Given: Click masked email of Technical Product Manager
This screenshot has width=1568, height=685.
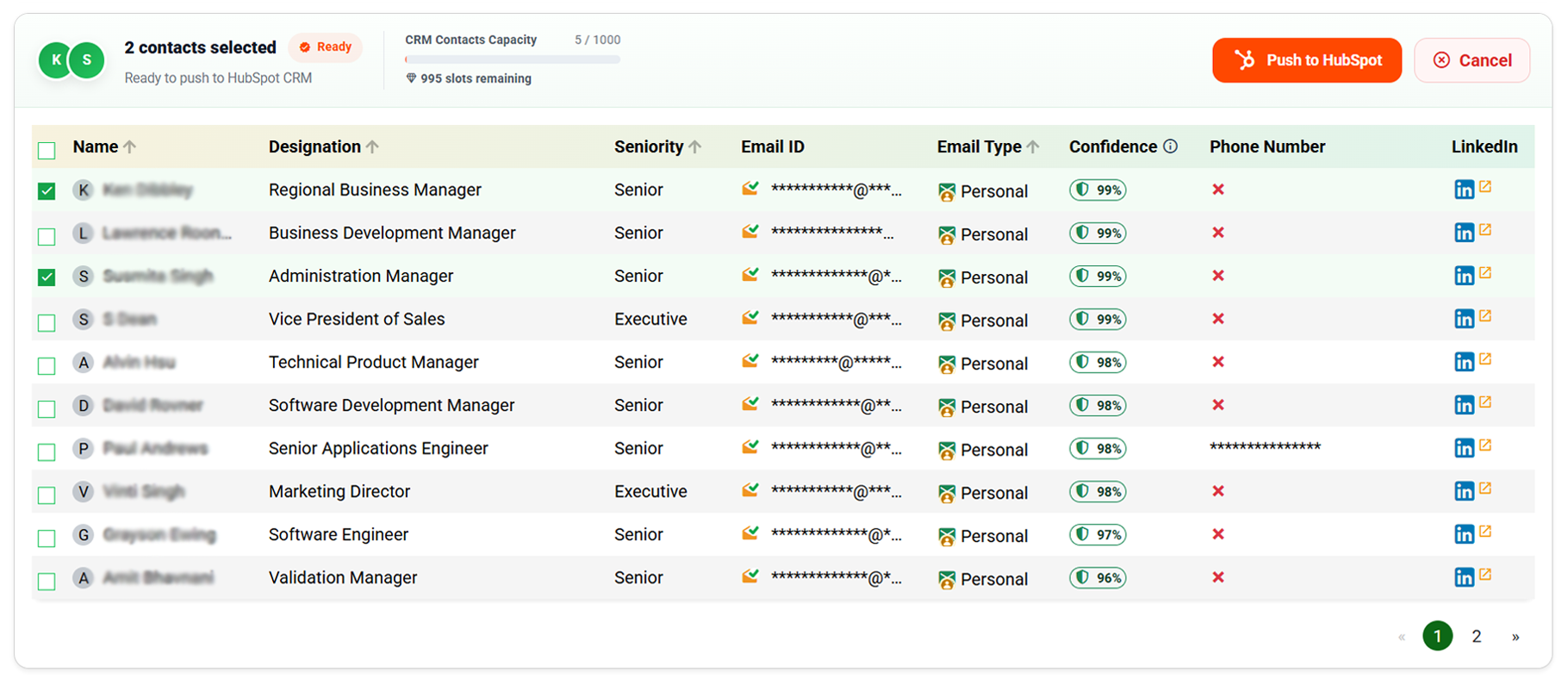Looking at the screenshot, I should (836, 363).
